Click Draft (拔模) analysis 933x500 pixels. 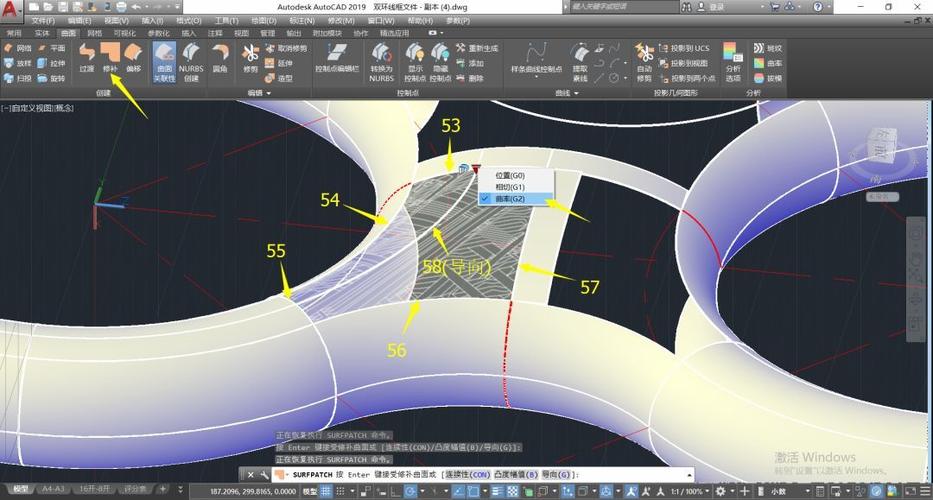[x=768, y=78]
